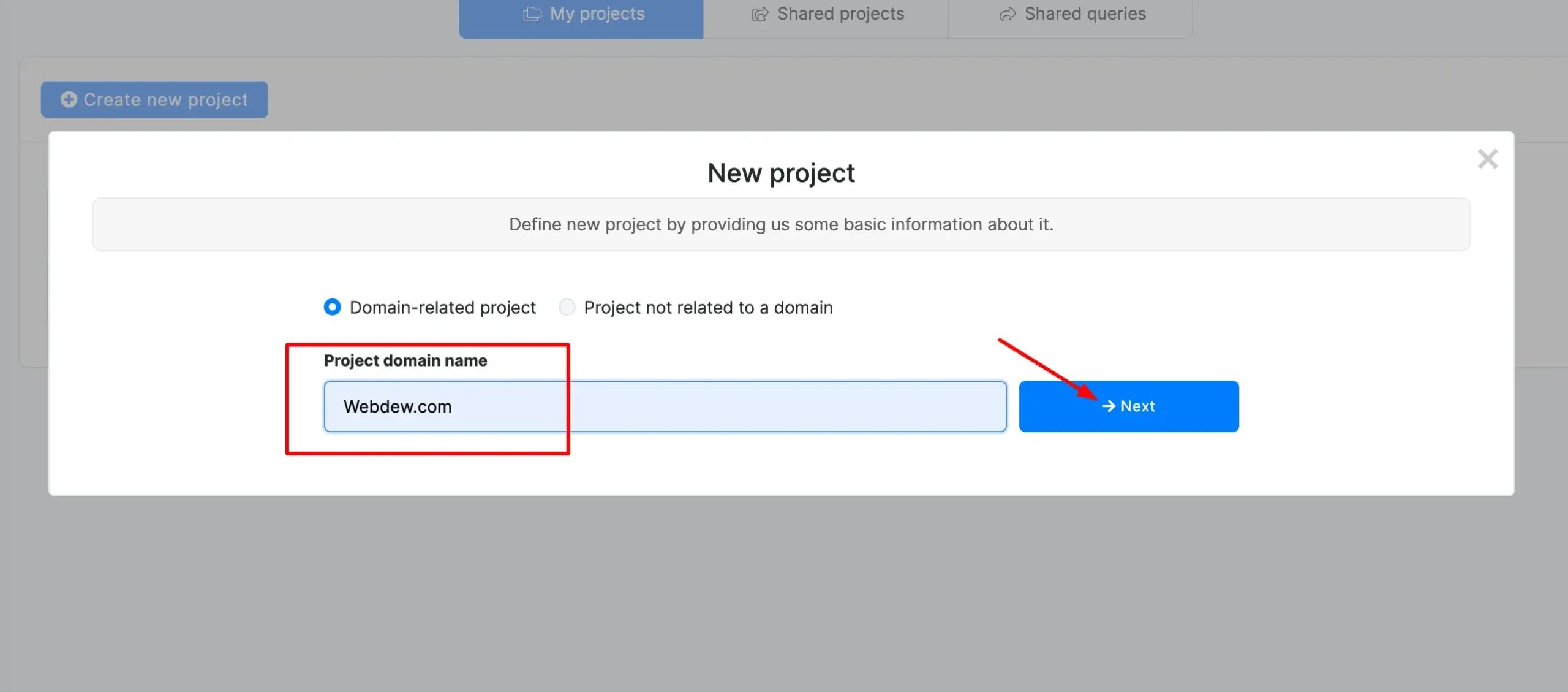1568x692 pixels.
Task: Close the New project dialog with the X
Action: 1487,159
